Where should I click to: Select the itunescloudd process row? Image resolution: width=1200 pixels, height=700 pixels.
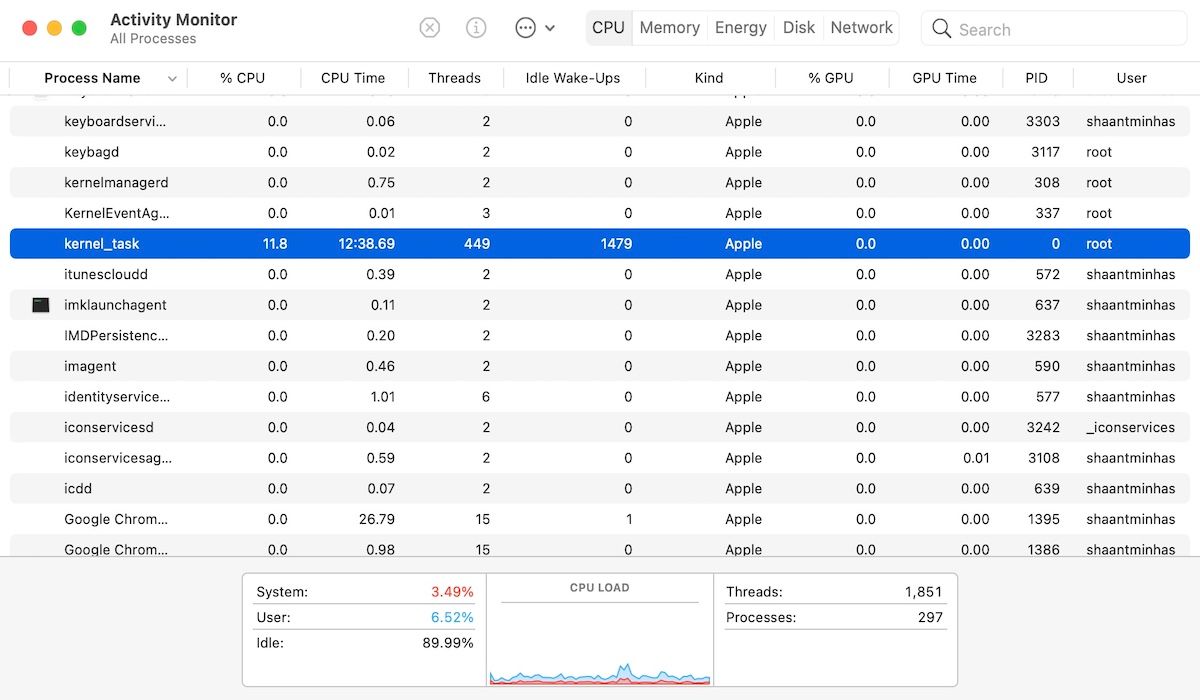tap(600, 274)
